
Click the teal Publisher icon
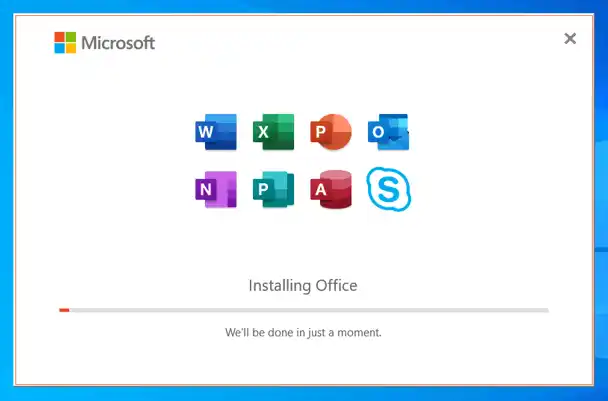(273, 189)
